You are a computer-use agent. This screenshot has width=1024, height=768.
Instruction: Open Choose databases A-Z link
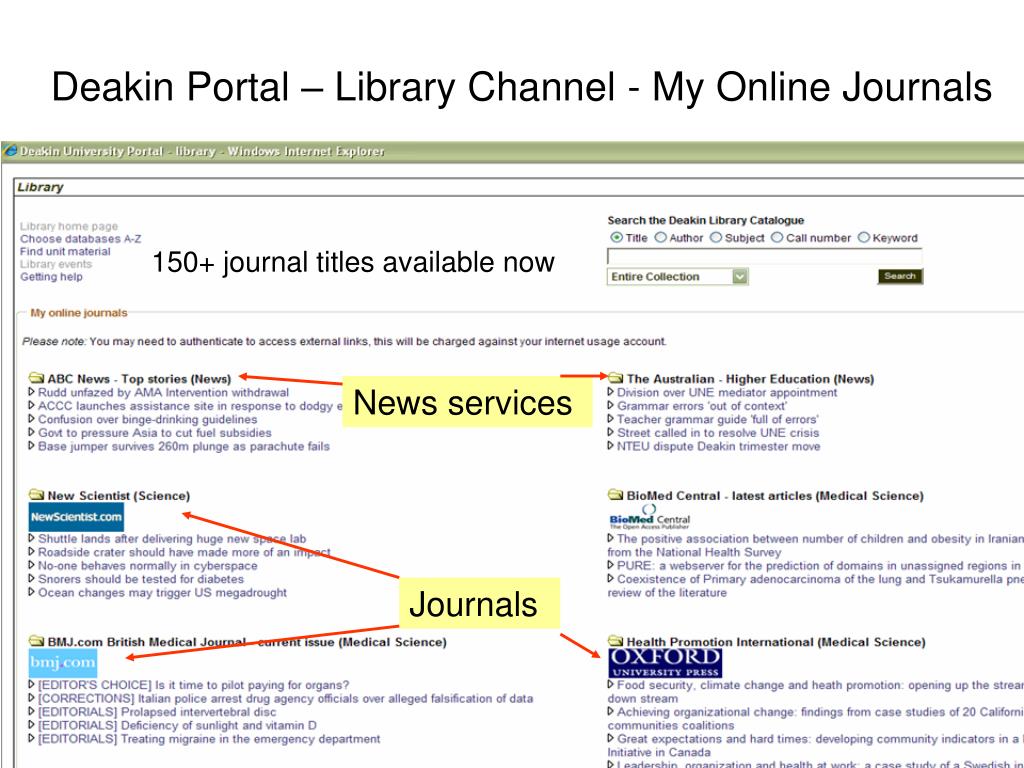click(80, 239)
